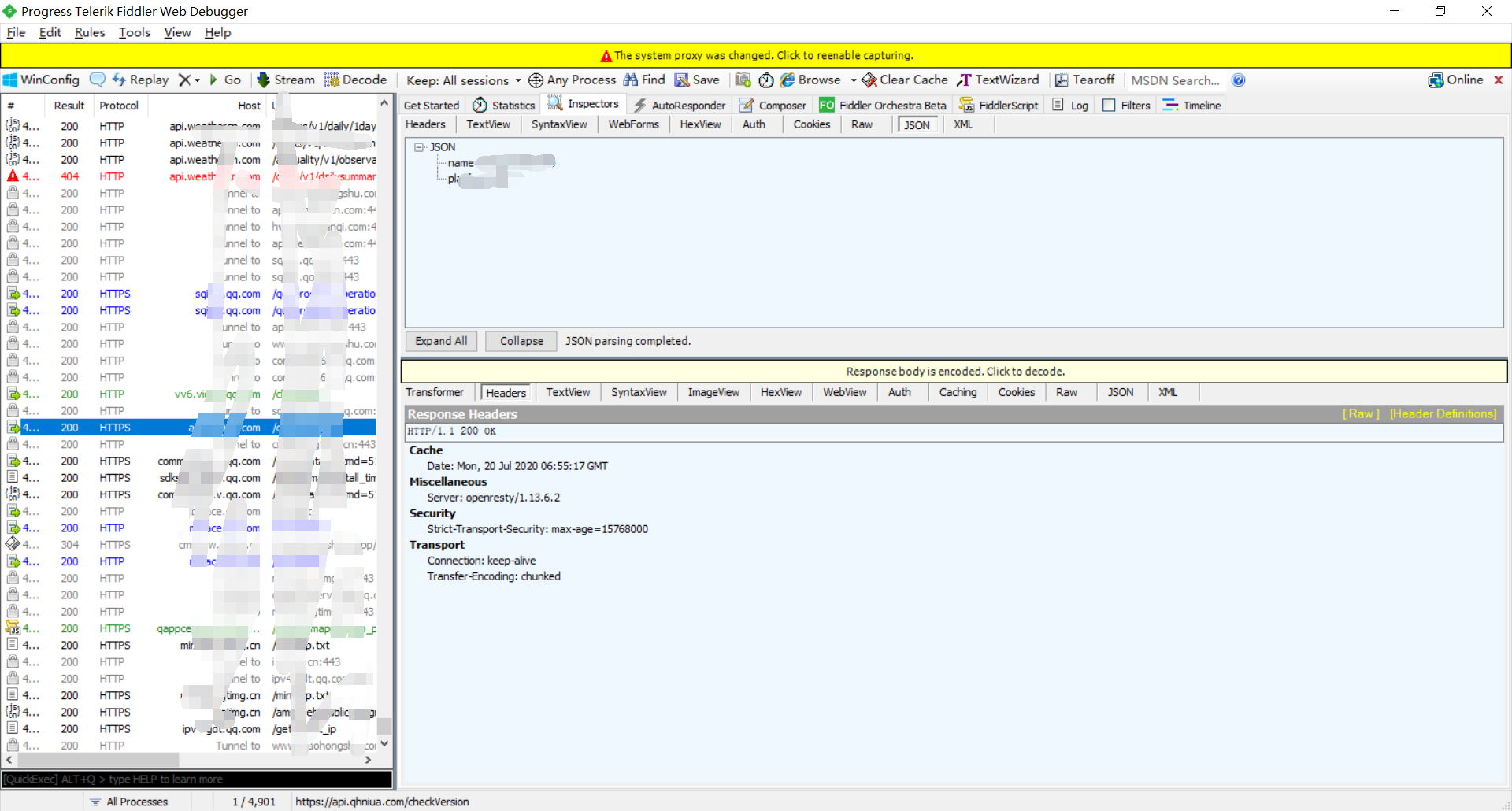Open Find to search sessions

643,80
